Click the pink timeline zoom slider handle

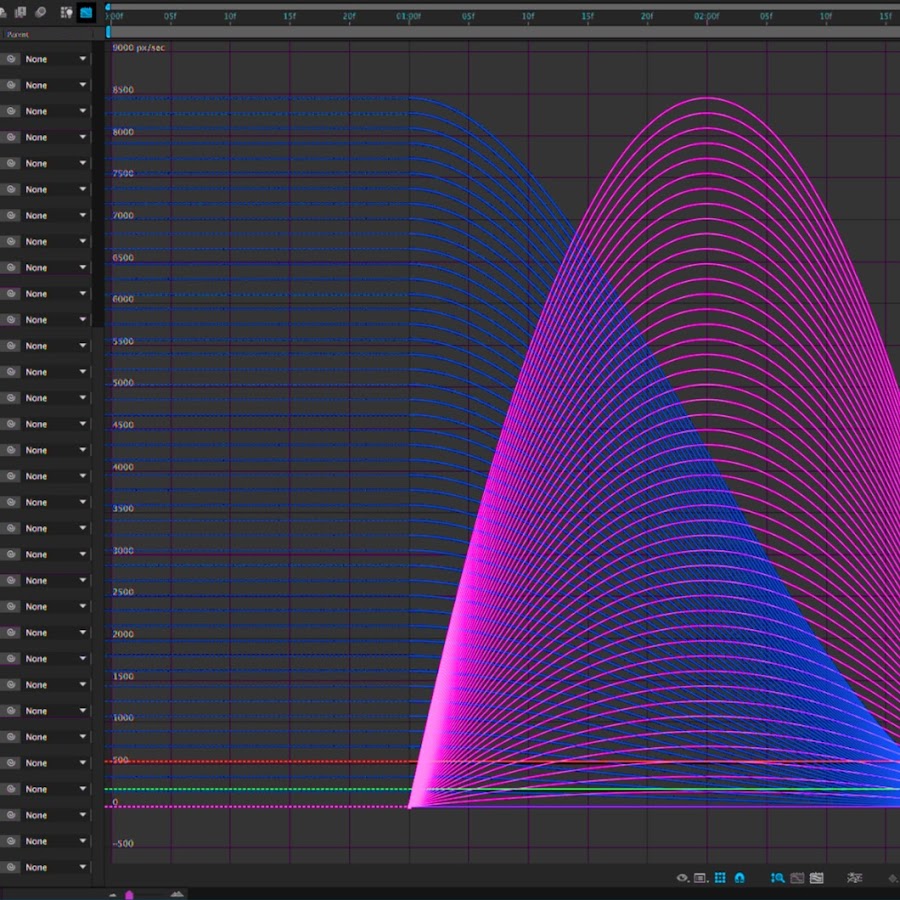pyautogui.click(x=129, y=895)
